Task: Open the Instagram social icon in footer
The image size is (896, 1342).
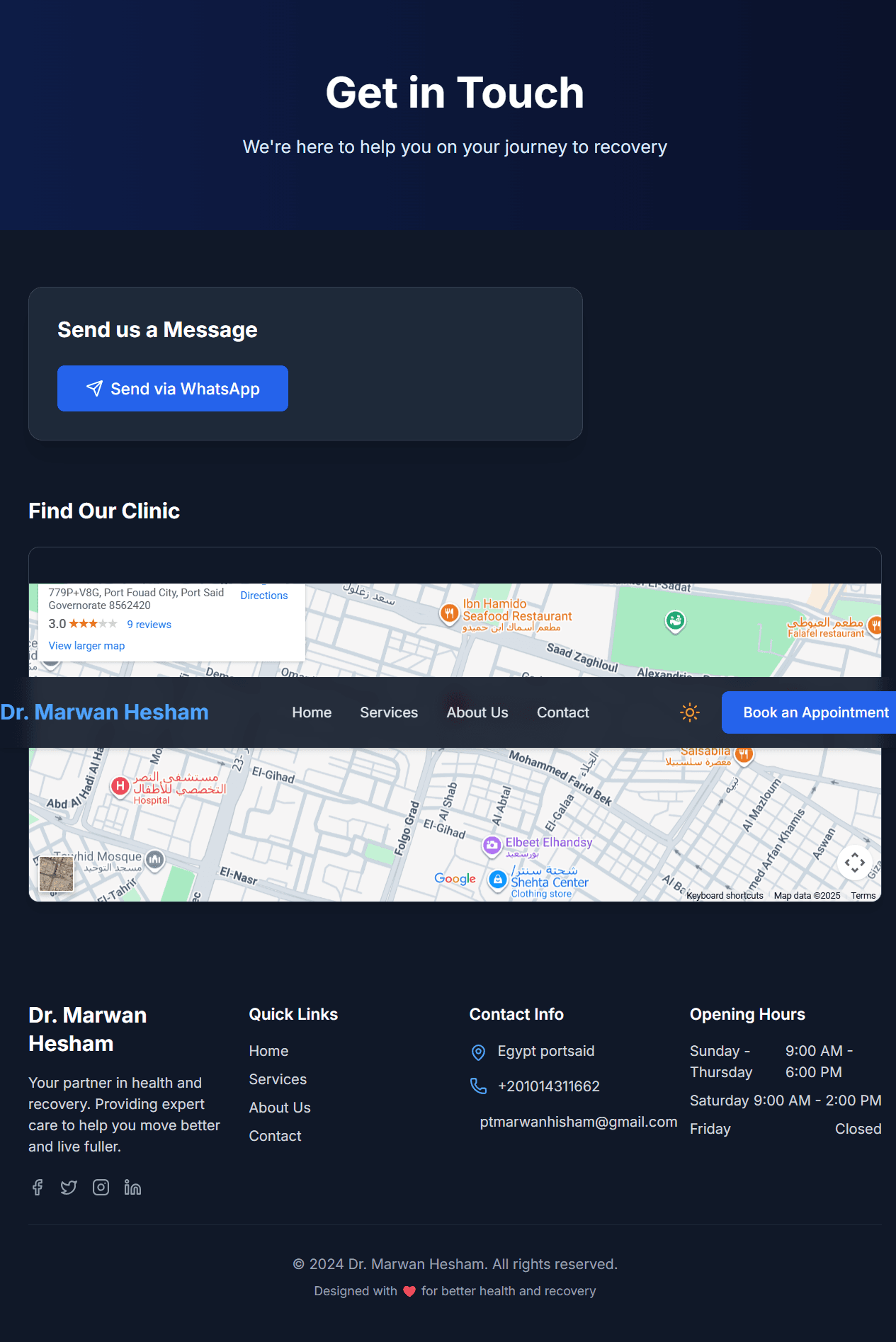Action: click(x=101, y=1188)
